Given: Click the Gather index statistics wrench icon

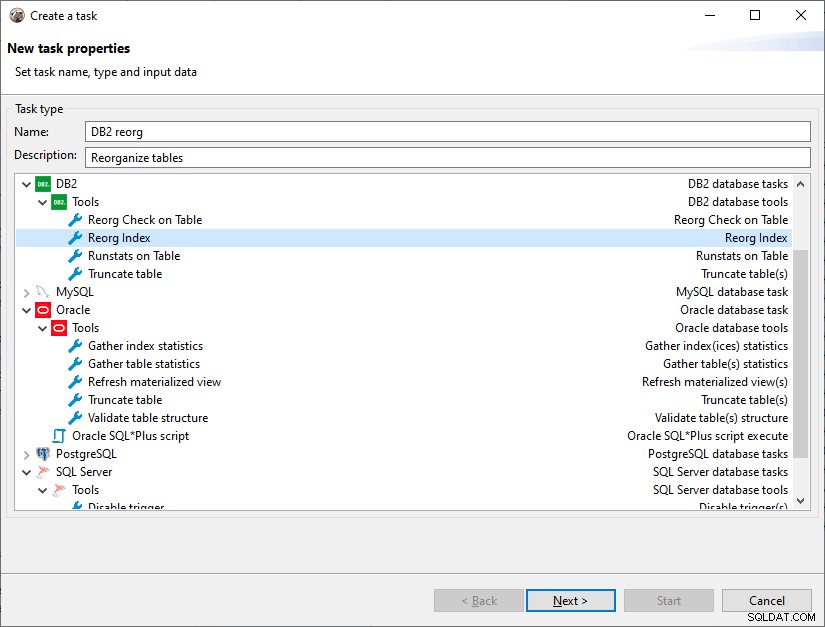Looking at the screenshot, I should (75, 346).
